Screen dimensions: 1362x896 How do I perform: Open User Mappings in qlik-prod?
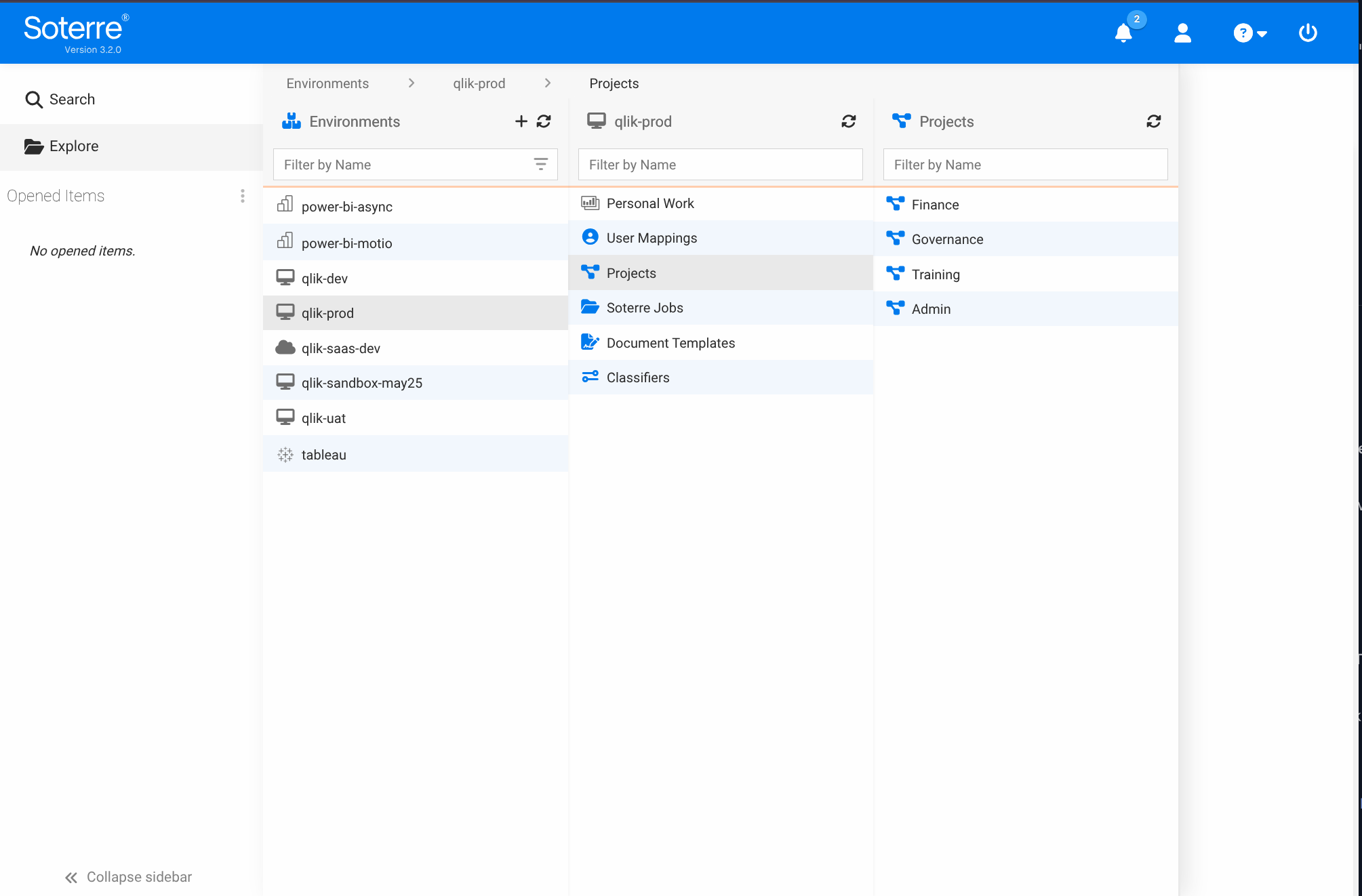(651, 238)
